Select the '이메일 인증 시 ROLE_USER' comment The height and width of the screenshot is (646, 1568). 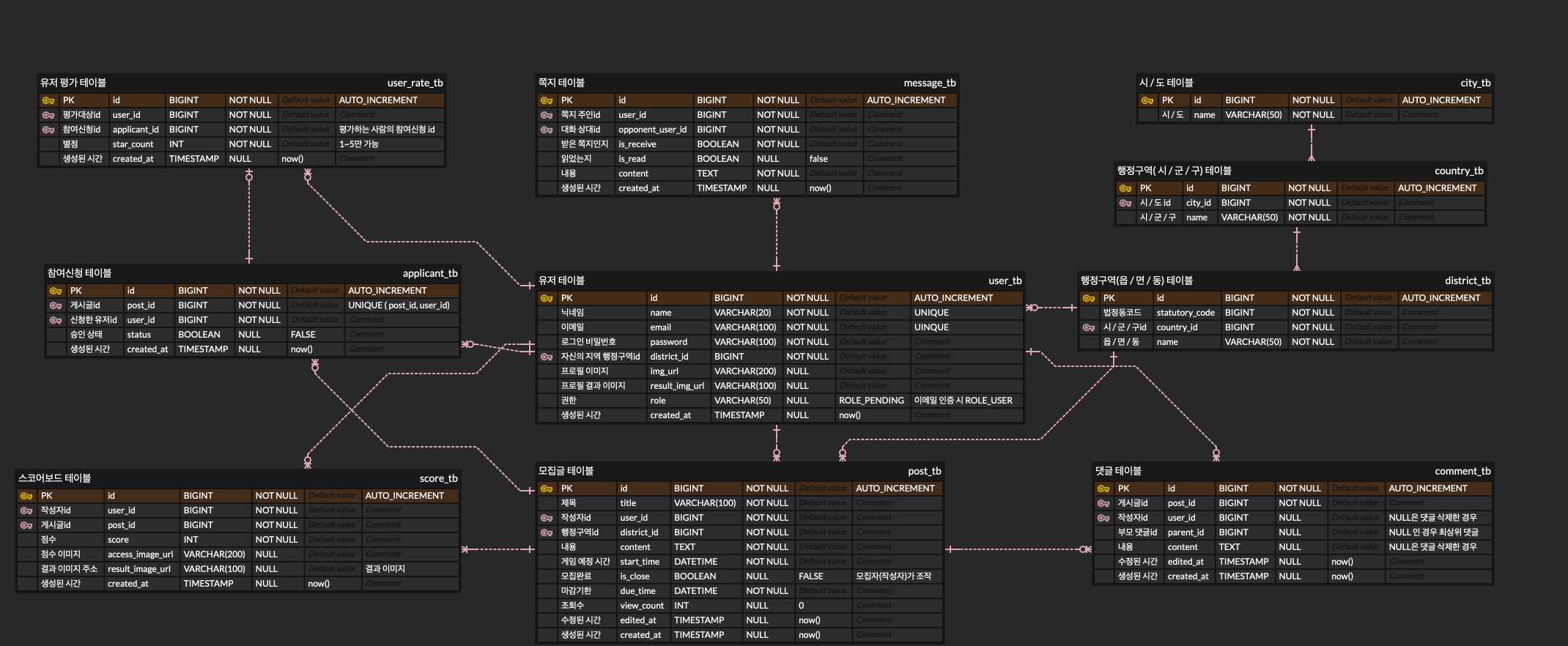coord(964,401)
